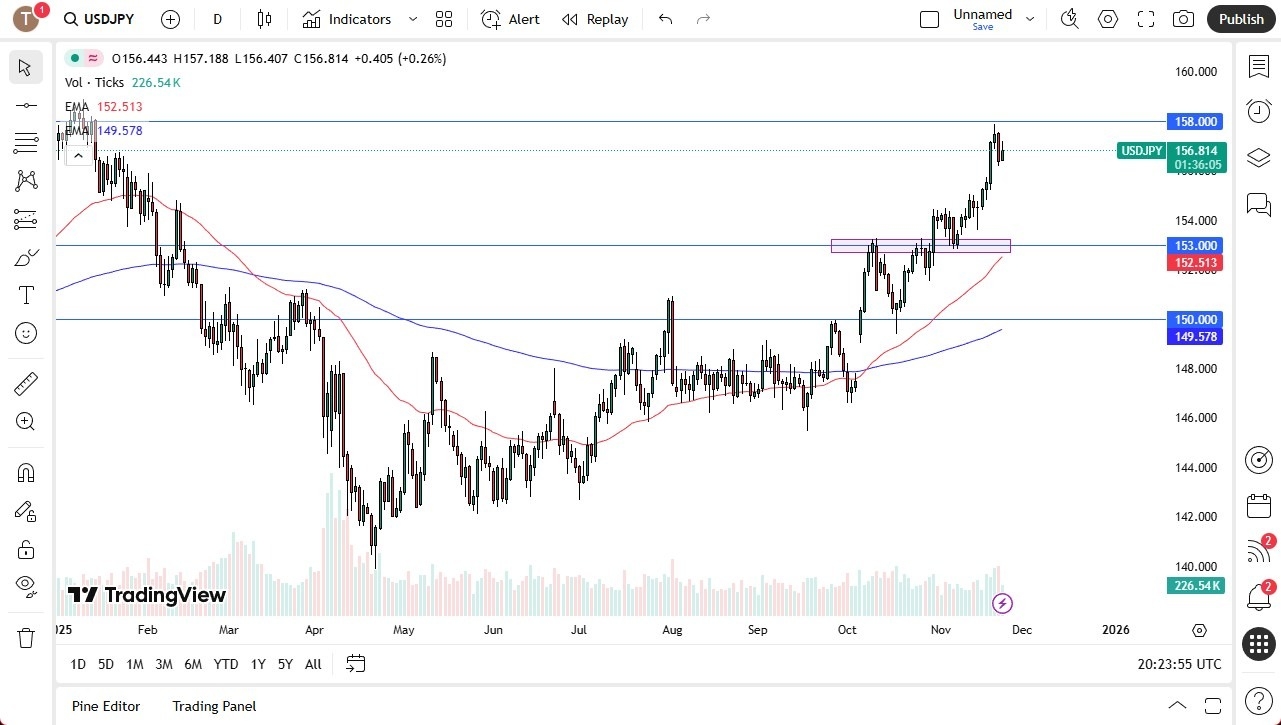Lock all drawings on the chart
This screenshot has width=1281, height=725.
(25, 549)
